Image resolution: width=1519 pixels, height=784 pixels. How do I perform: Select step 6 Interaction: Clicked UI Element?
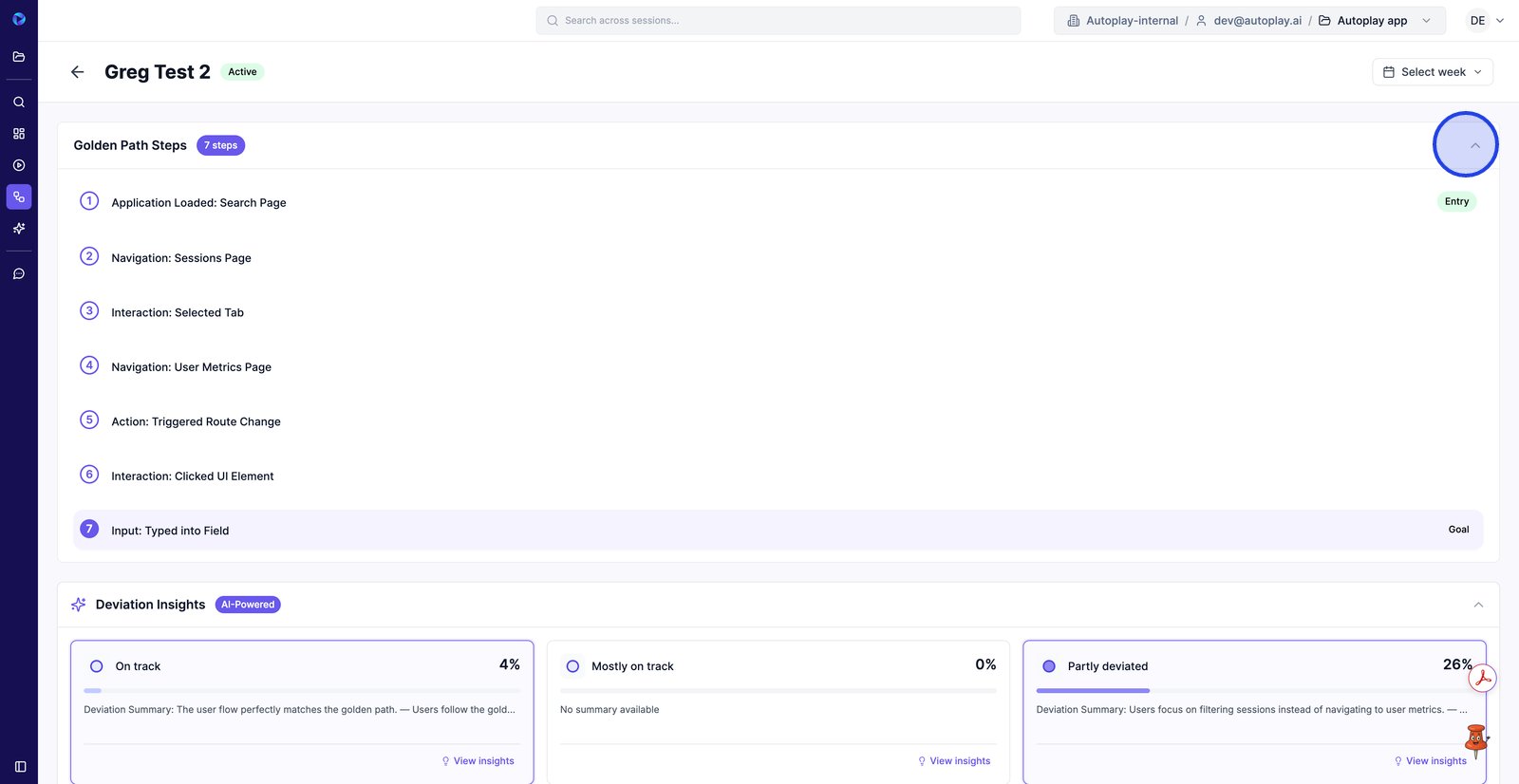pos(778,476)
